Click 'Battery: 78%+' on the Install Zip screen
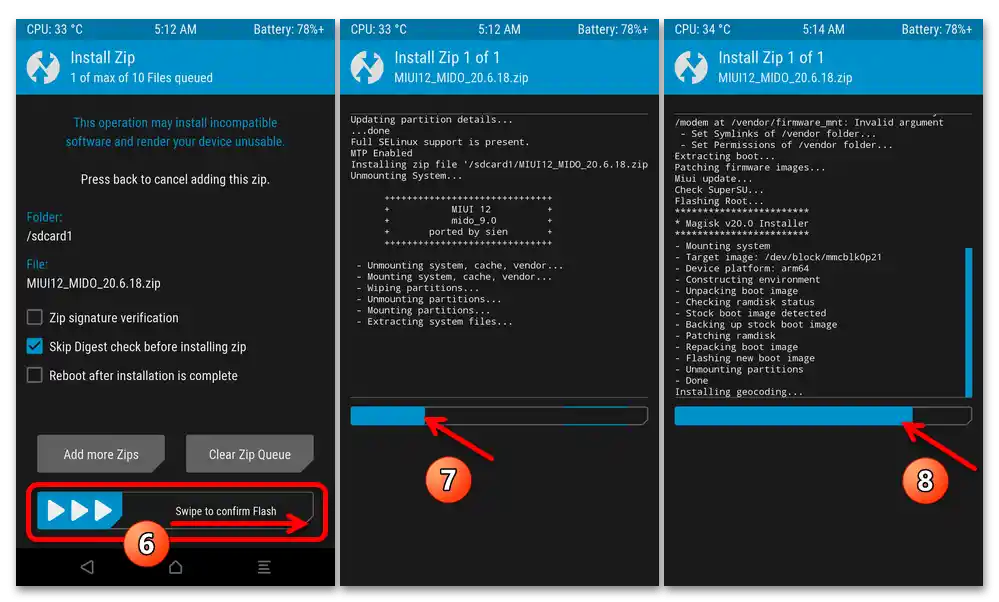The image size is (999, 602). click(x=289, y=29)
